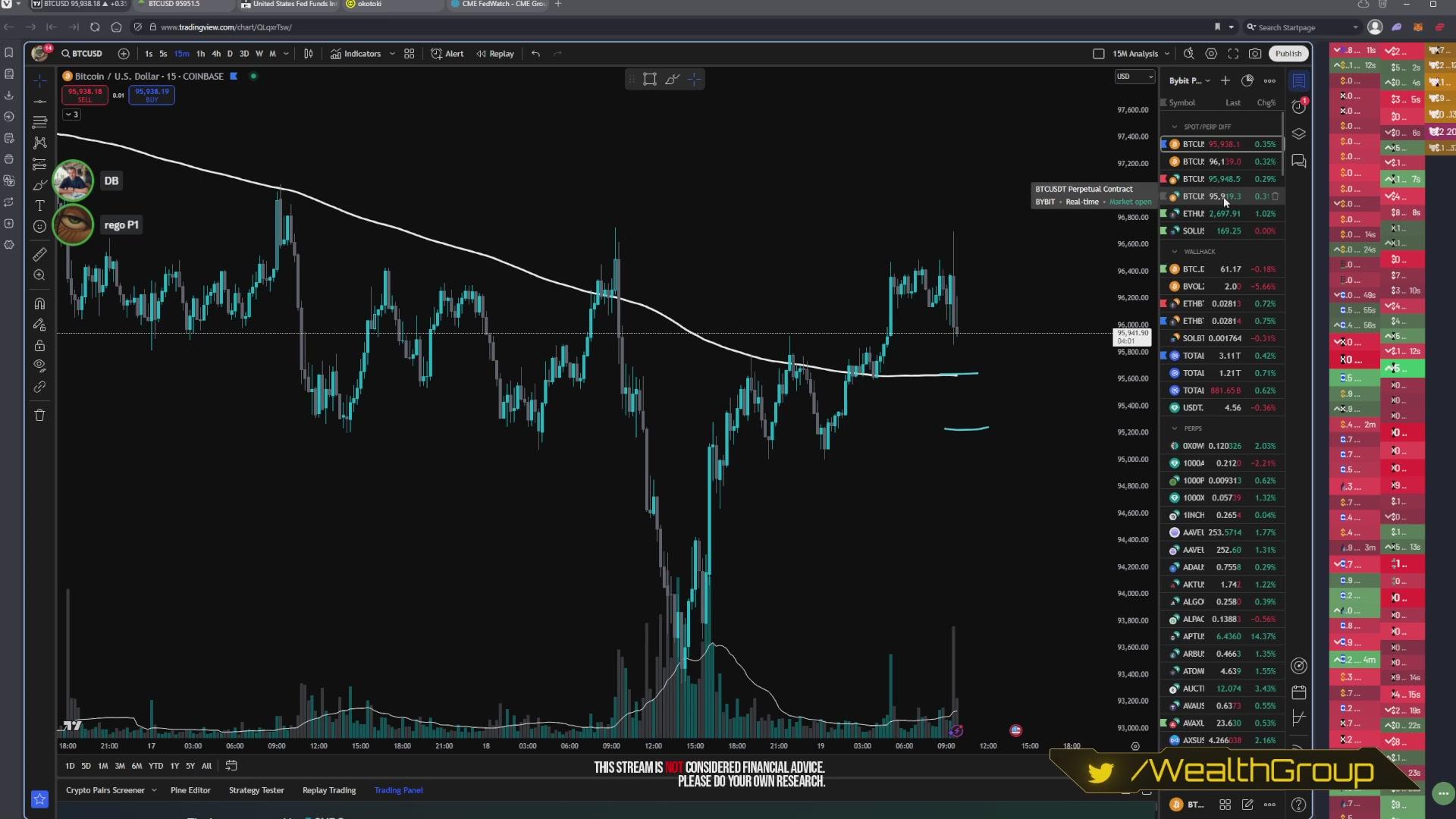Screen dimensions: 1456x819
Task: Select the text annotation tool
Action: click(x=40, y=206)
